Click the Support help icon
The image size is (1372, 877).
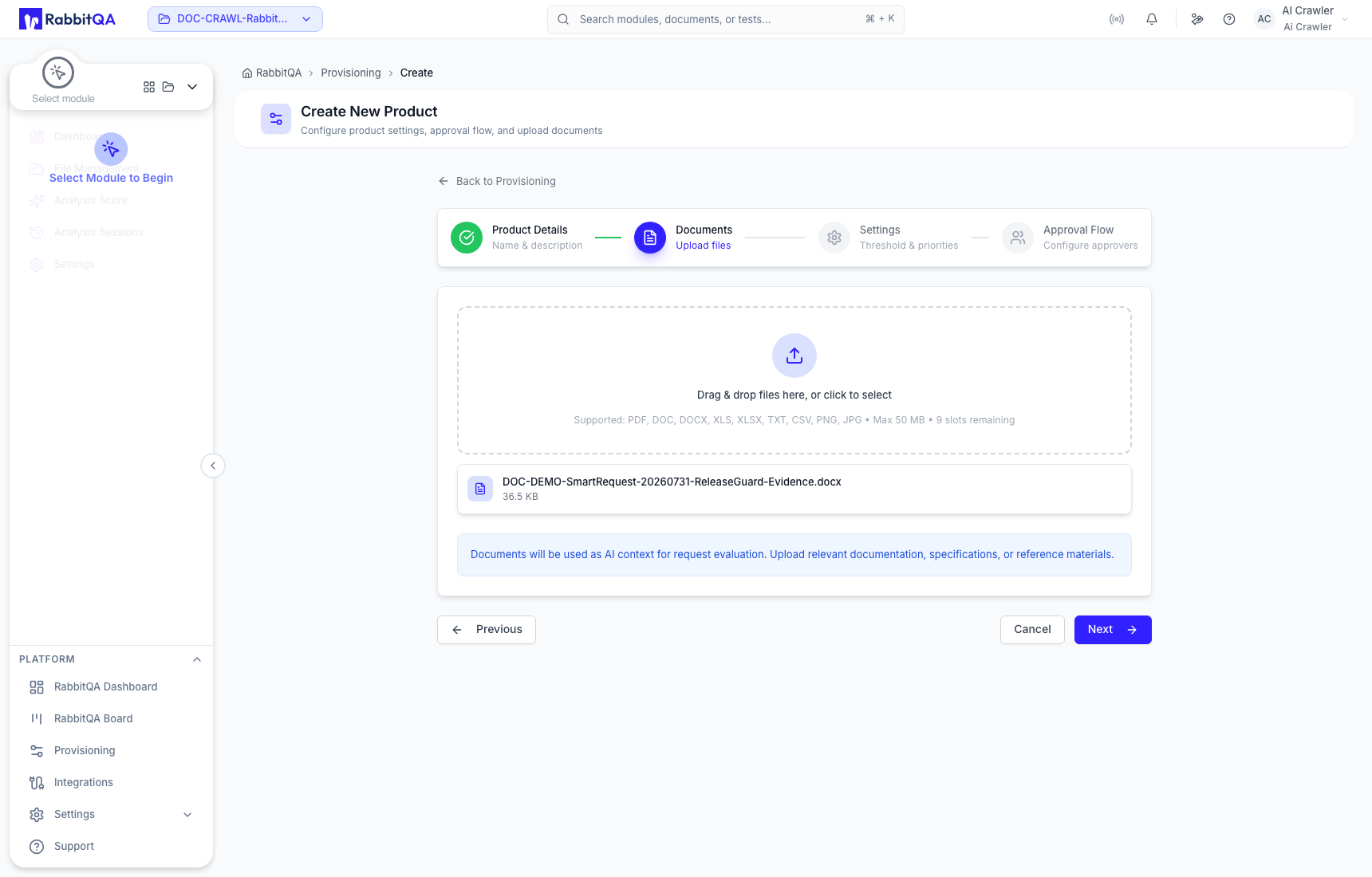pyautogui.click(x=37, y=847)
